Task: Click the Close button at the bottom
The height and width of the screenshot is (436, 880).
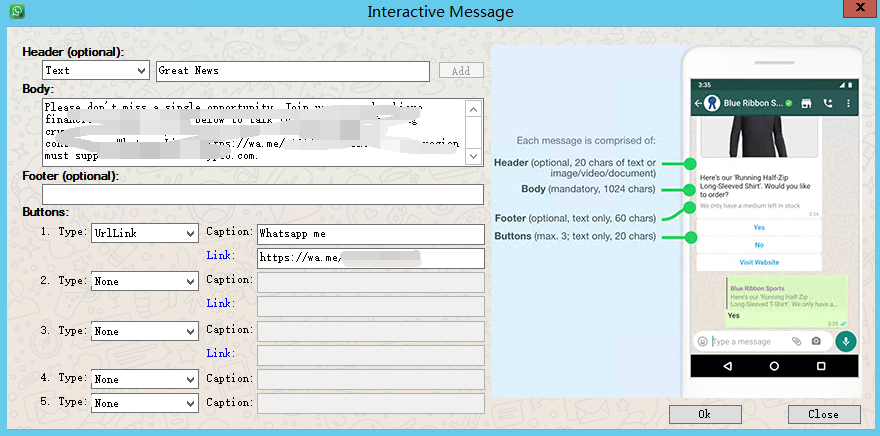Action: (x=824, y=414)
